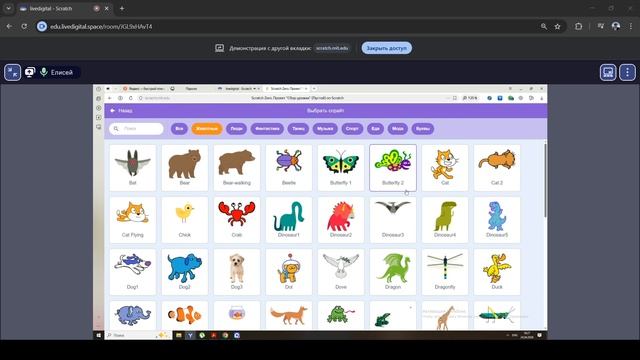Open livedigital more options menu
640x360 pixels.
pyautogui.click(x=627, y=72)
